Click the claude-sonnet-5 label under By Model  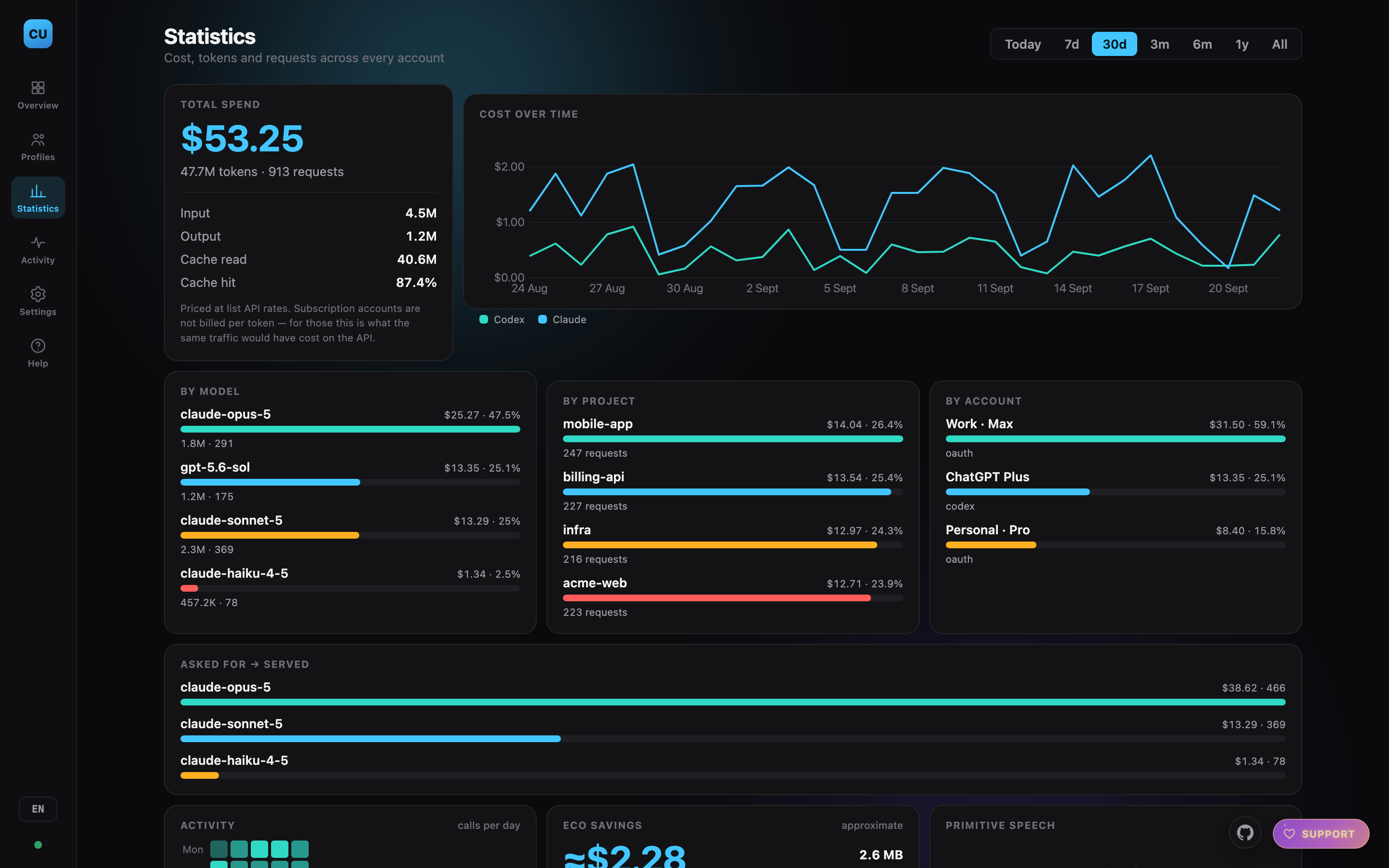pos(231,520)
